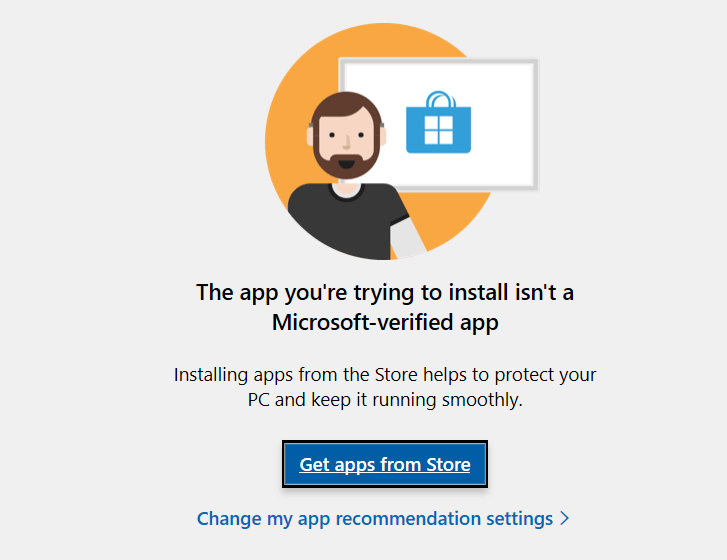This screenshot has width=727, height=560.
Task: Click the heading line 'The app you're trying to install'
Action: click(385, 293)
